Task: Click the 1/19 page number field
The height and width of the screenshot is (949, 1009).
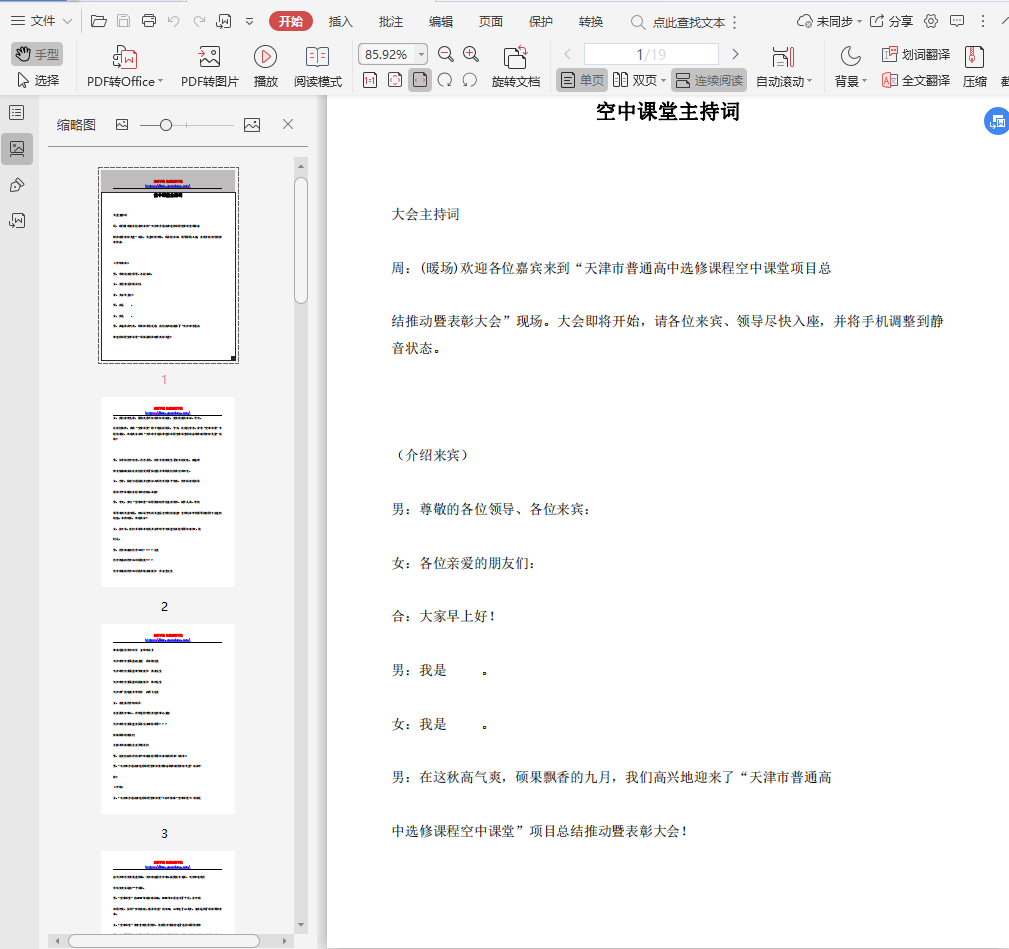Action: click(x=651, y=54)
